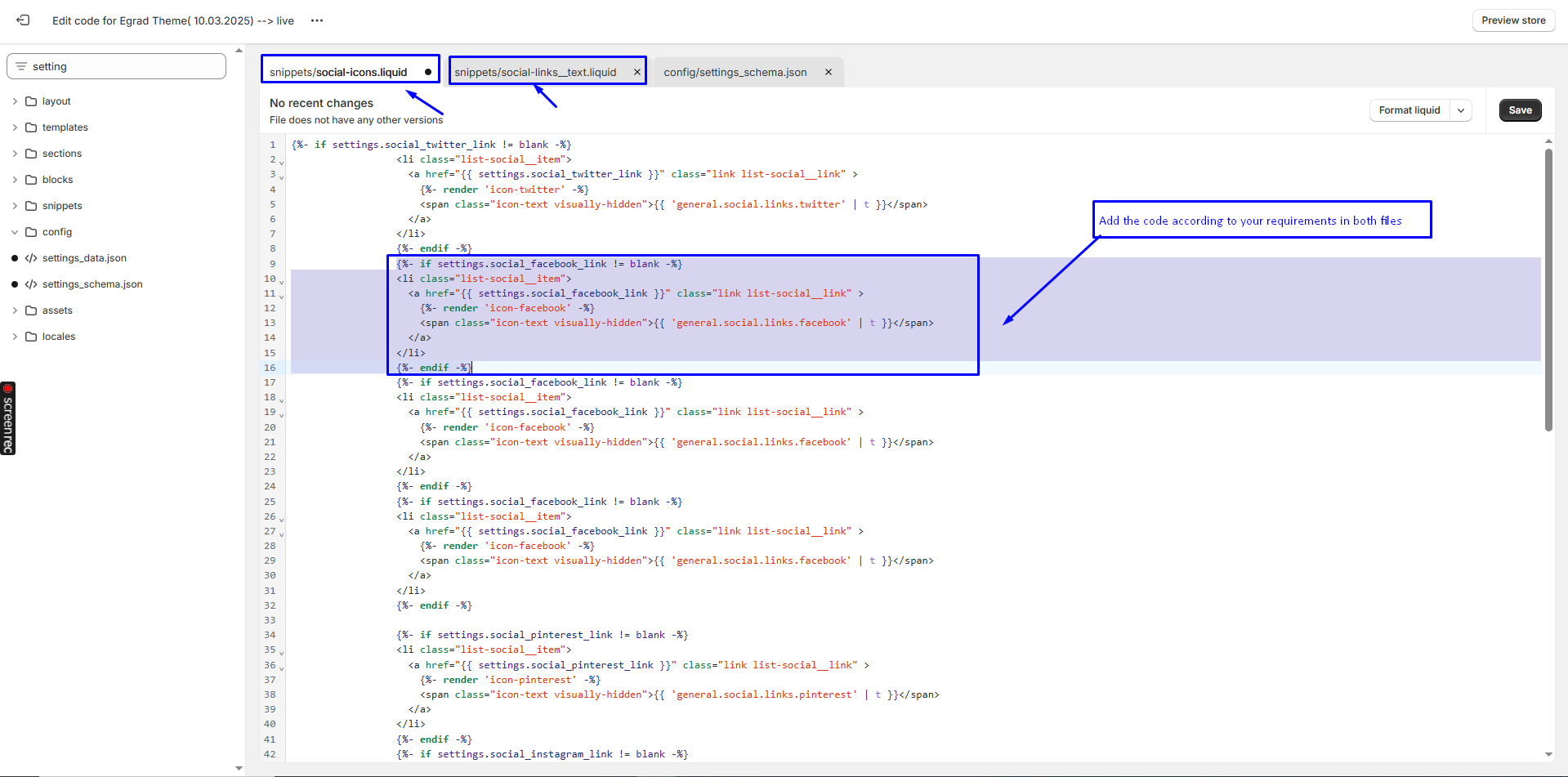
Task: Fold code at line 10 gutter arrow
Action: click(x=282, y=281)
